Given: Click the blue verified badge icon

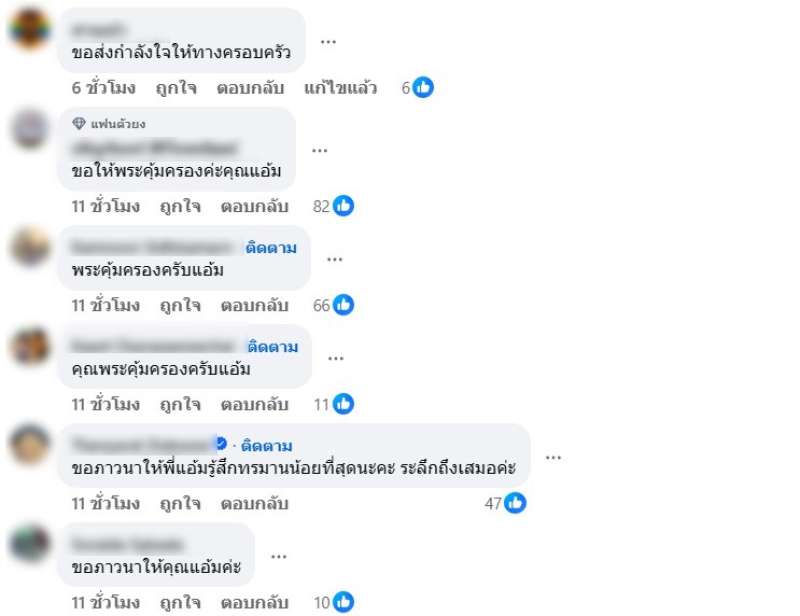Looking at the screenshot, I should tap(221, 443).
